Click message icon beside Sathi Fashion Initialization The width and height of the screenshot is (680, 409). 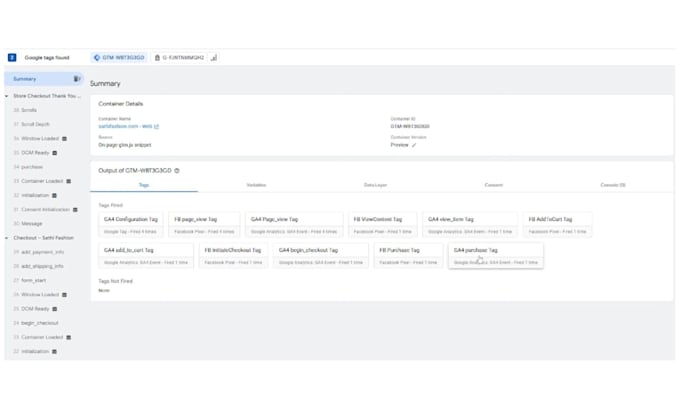54,352
